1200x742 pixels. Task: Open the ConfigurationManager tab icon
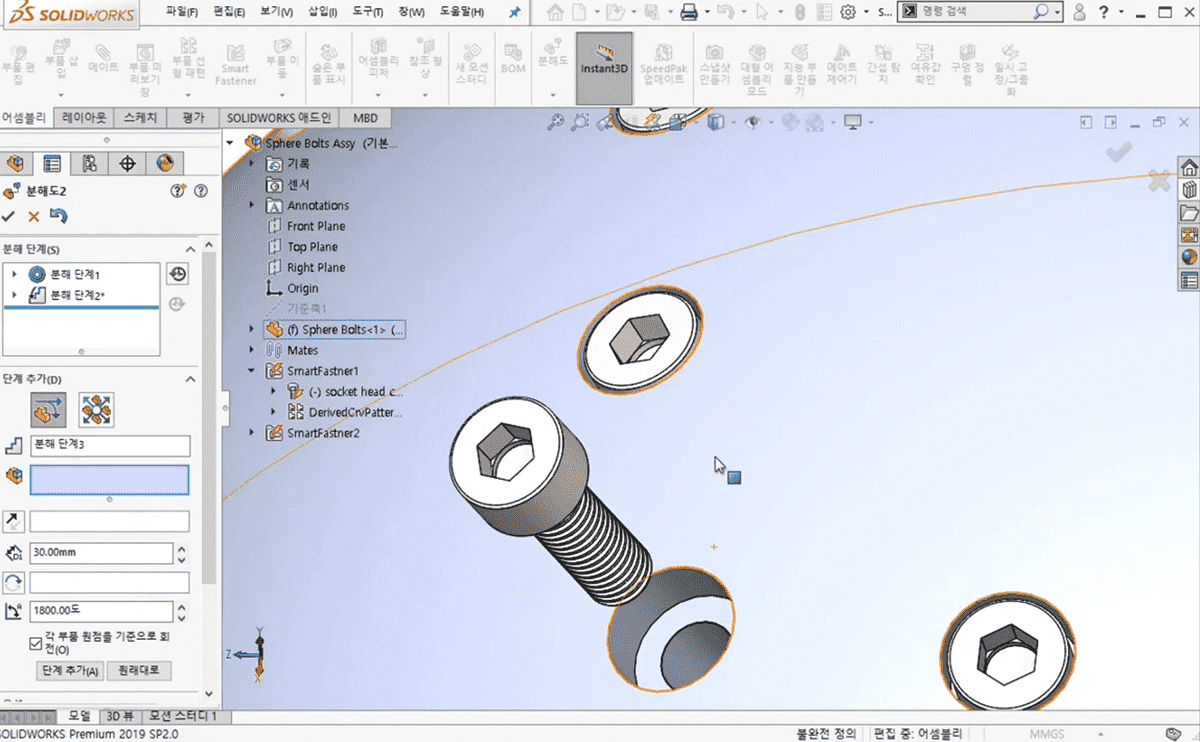coord(90,163)
